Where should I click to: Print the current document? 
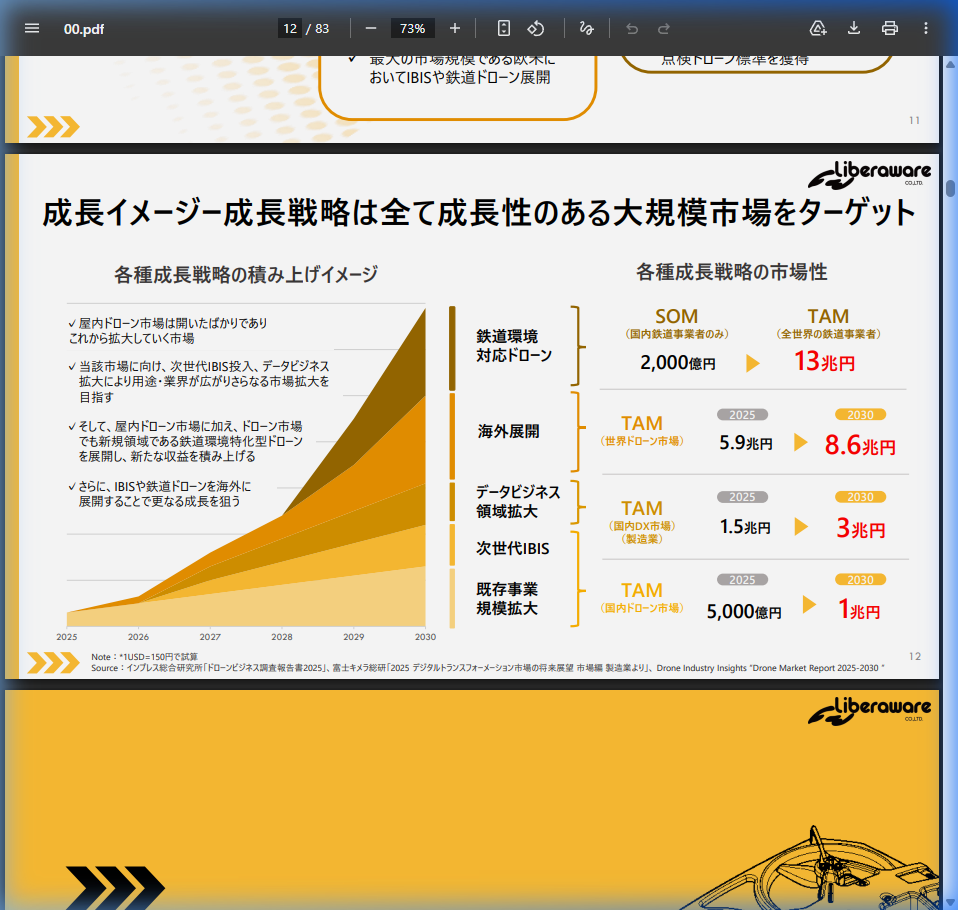tap(889, 28)
